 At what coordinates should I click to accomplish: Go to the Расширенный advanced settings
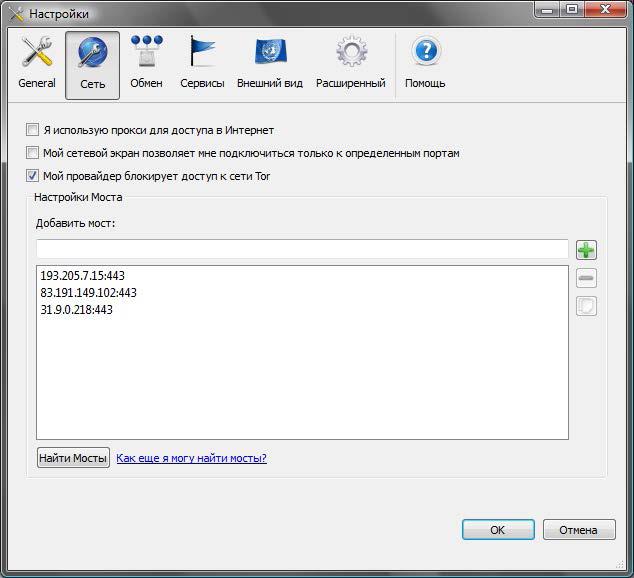click(x=351, y=64)
